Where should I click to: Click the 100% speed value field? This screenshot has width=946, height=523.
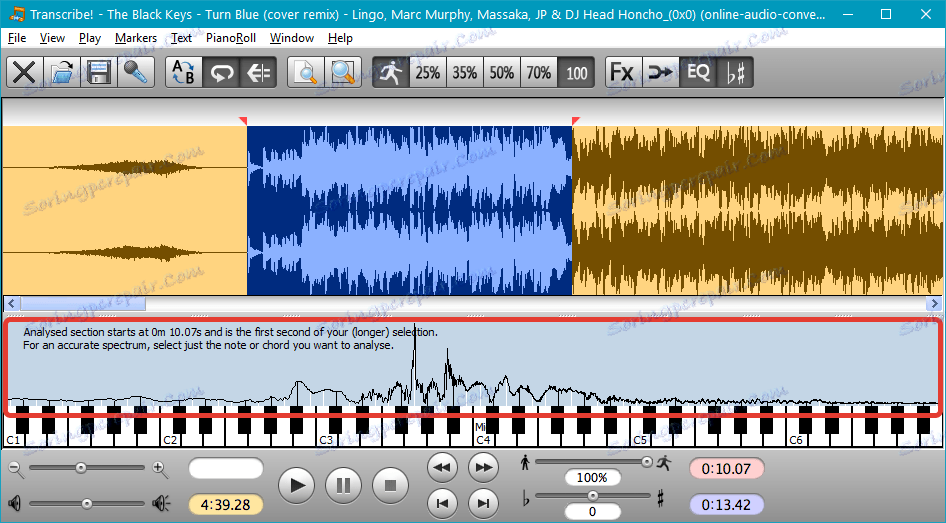click(592, 478)
